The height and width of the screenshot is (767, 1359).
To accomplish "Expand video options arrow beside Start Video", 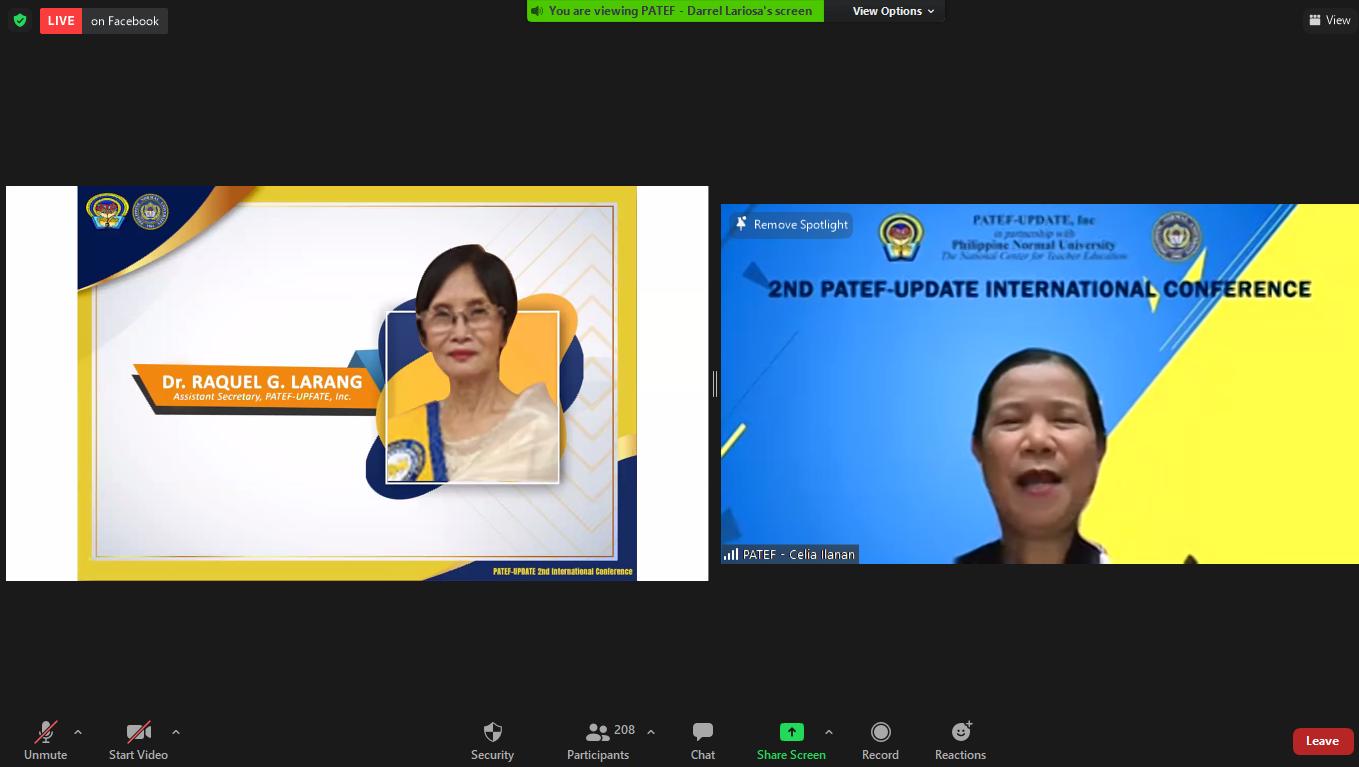I will 176,732.
